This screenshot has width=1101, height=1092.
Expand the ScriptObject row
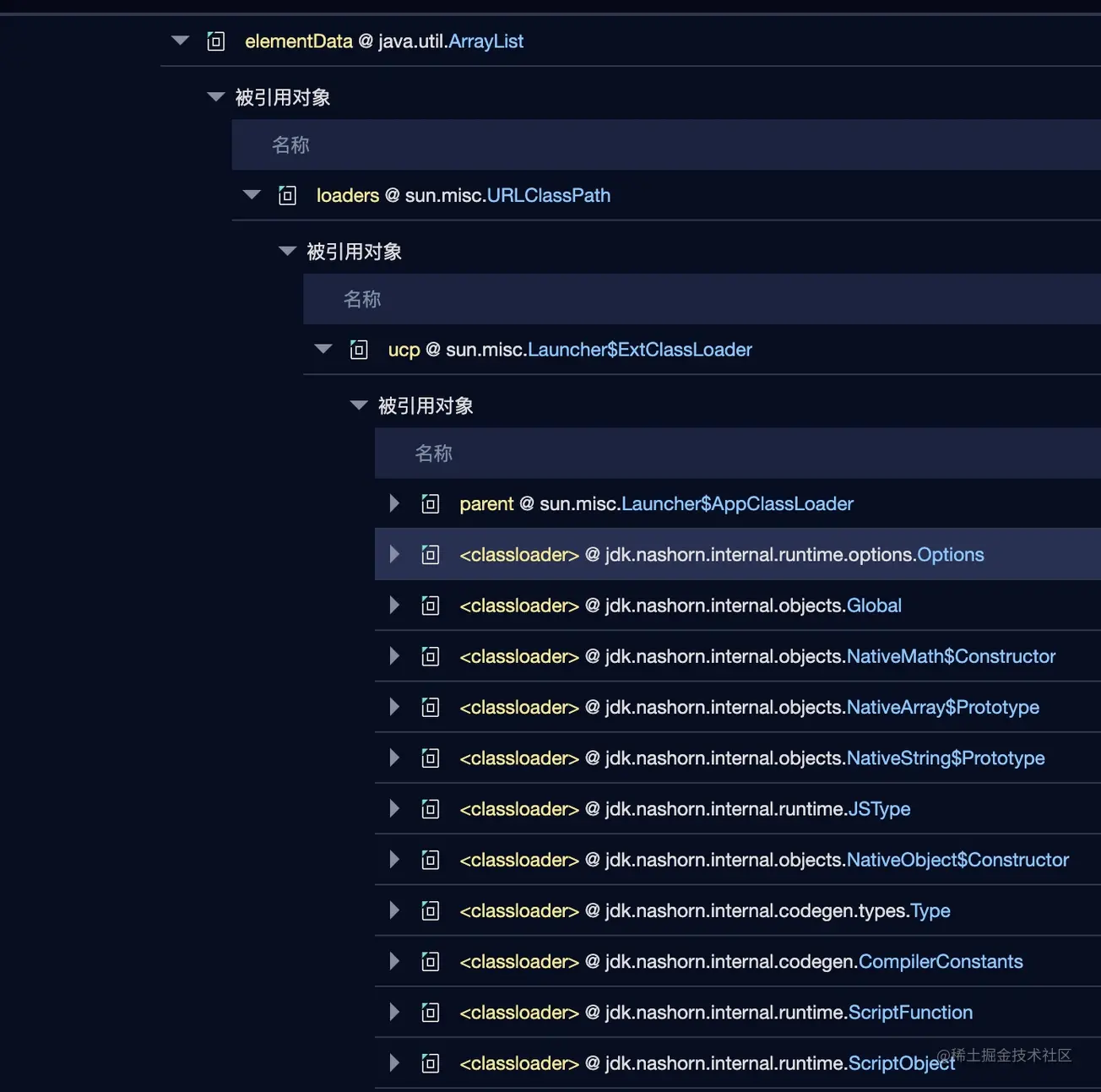(394, 1063)
